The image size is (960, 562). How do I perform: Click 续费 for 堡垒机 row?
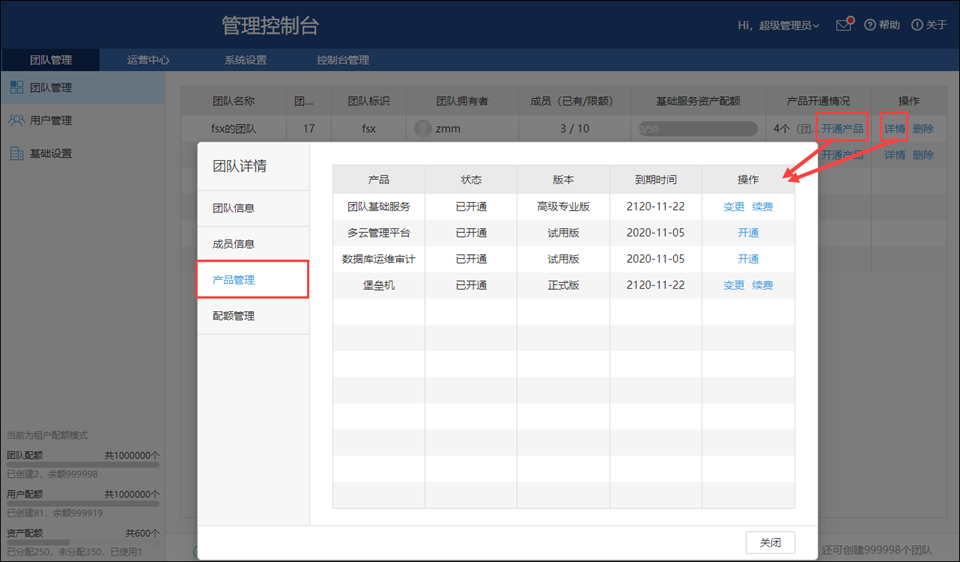point(763,285)
